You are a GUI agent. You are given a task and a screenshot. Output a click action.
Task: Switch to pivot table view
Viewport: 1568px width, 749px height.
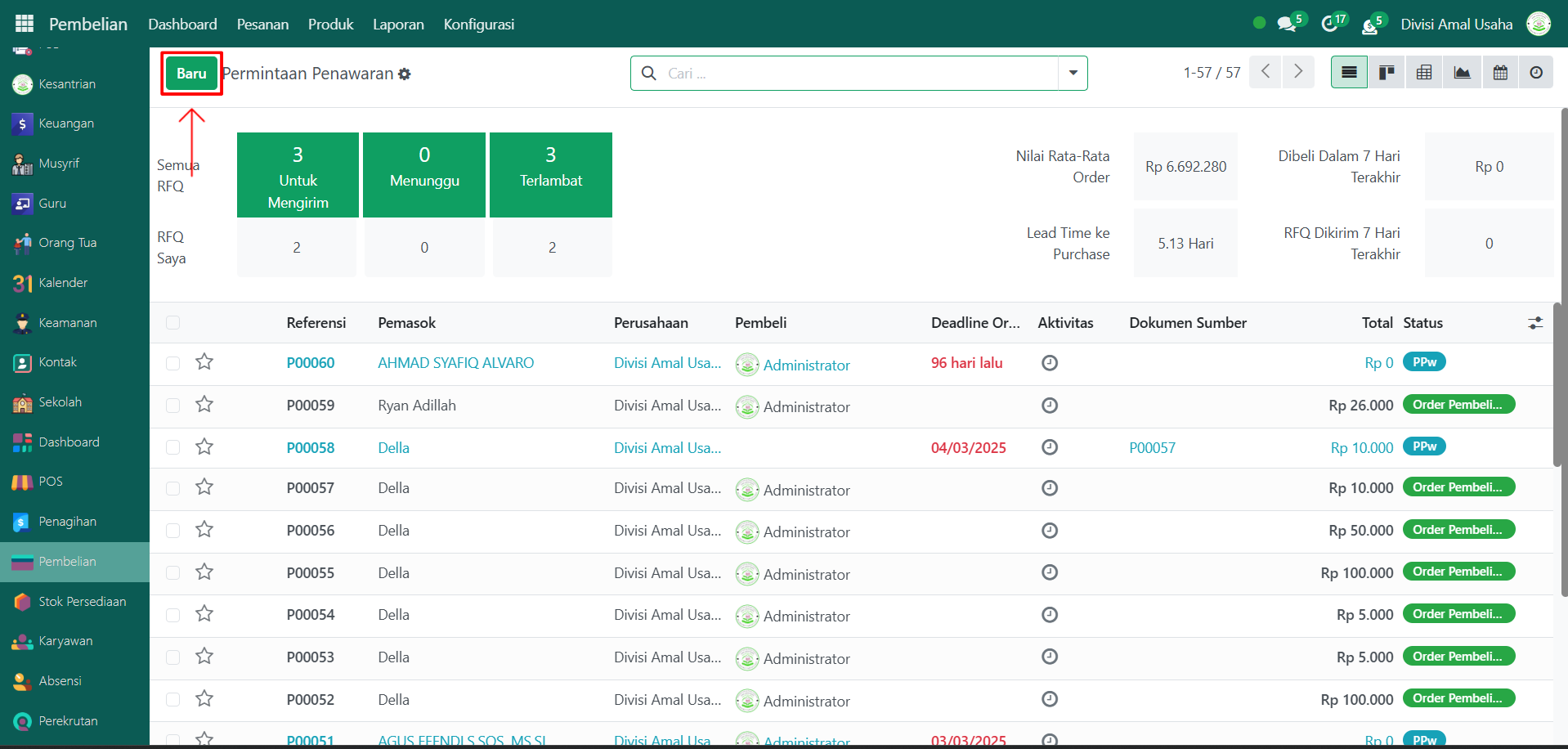click(1424, 73)
